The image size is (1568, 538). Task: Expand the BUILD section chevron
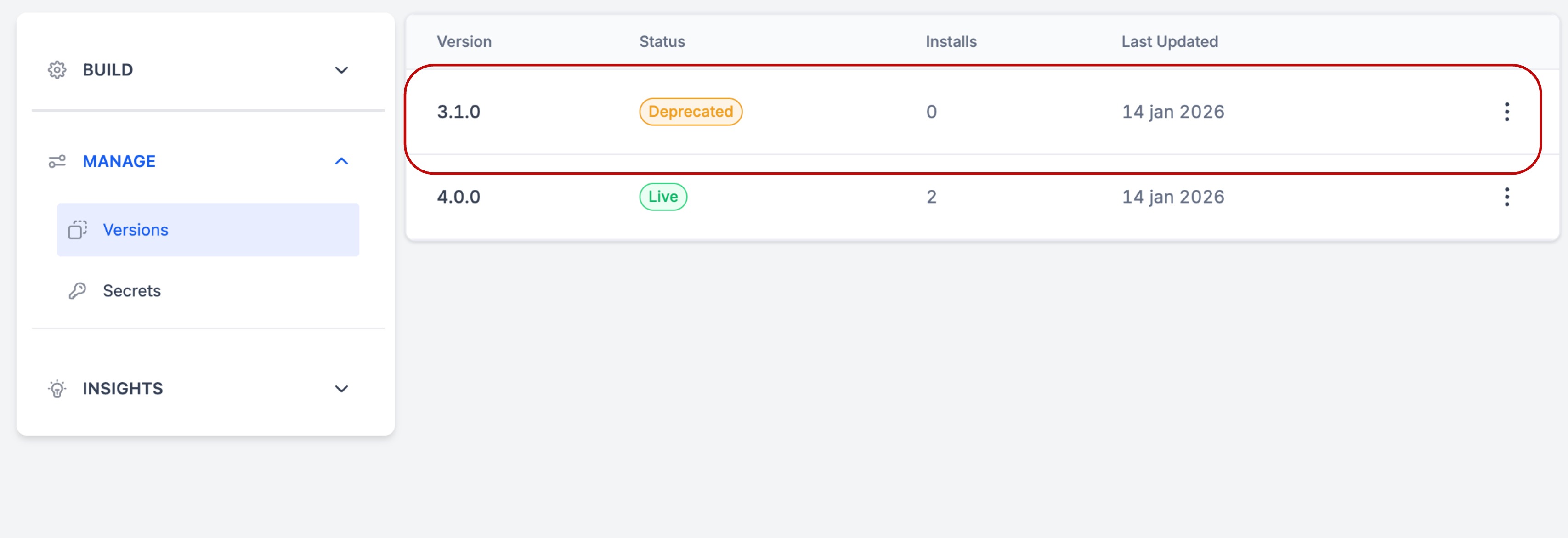(x=341, y=70)
